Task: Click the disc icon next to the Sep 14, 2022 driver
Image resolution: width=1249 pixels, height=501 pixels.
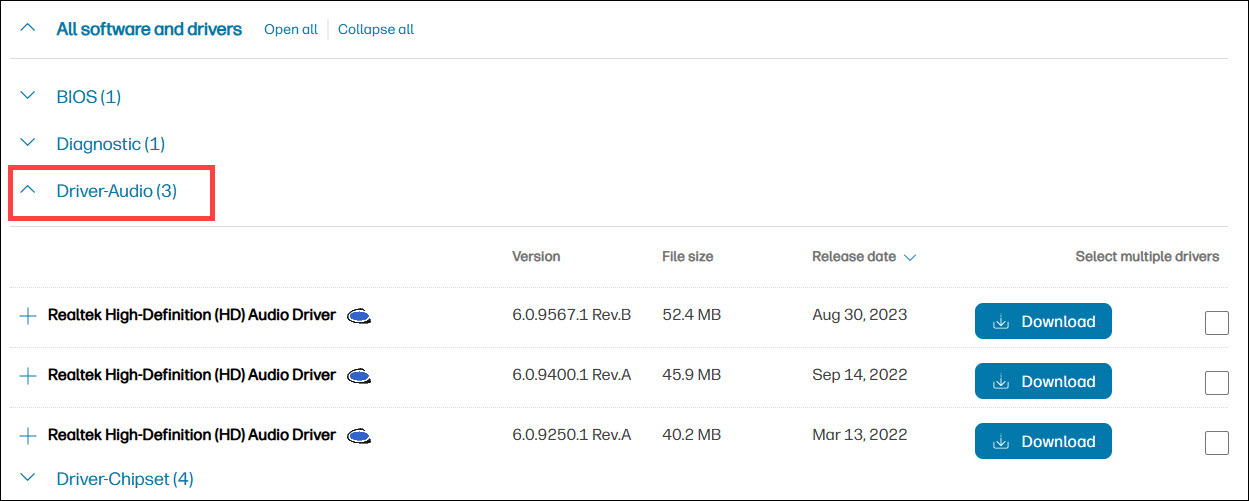Action: point(360,377)
